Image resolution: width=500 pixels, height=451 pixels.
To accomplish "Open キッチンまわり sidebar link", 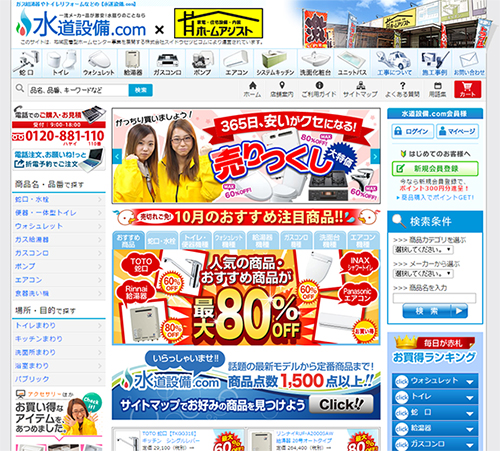I will (x=59, y=339).
